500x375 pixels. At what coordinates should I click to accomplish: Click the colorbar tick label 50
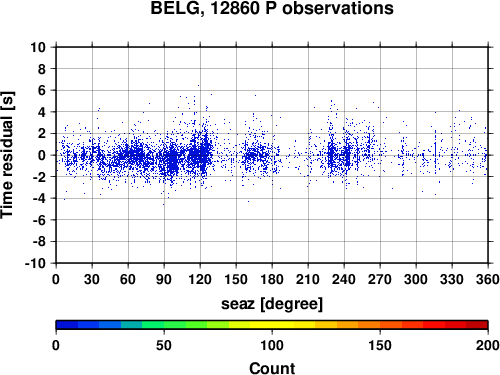tap(164, 345)
